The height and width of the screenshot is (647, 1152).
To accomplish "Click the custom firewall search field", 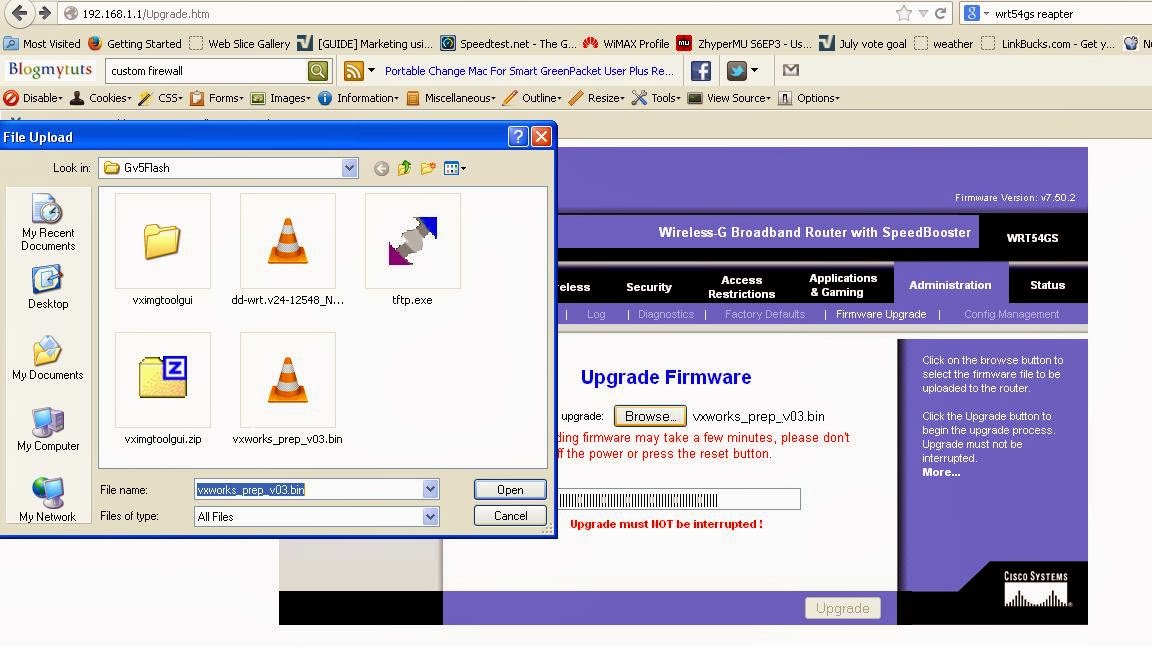I will click(208, 71).
